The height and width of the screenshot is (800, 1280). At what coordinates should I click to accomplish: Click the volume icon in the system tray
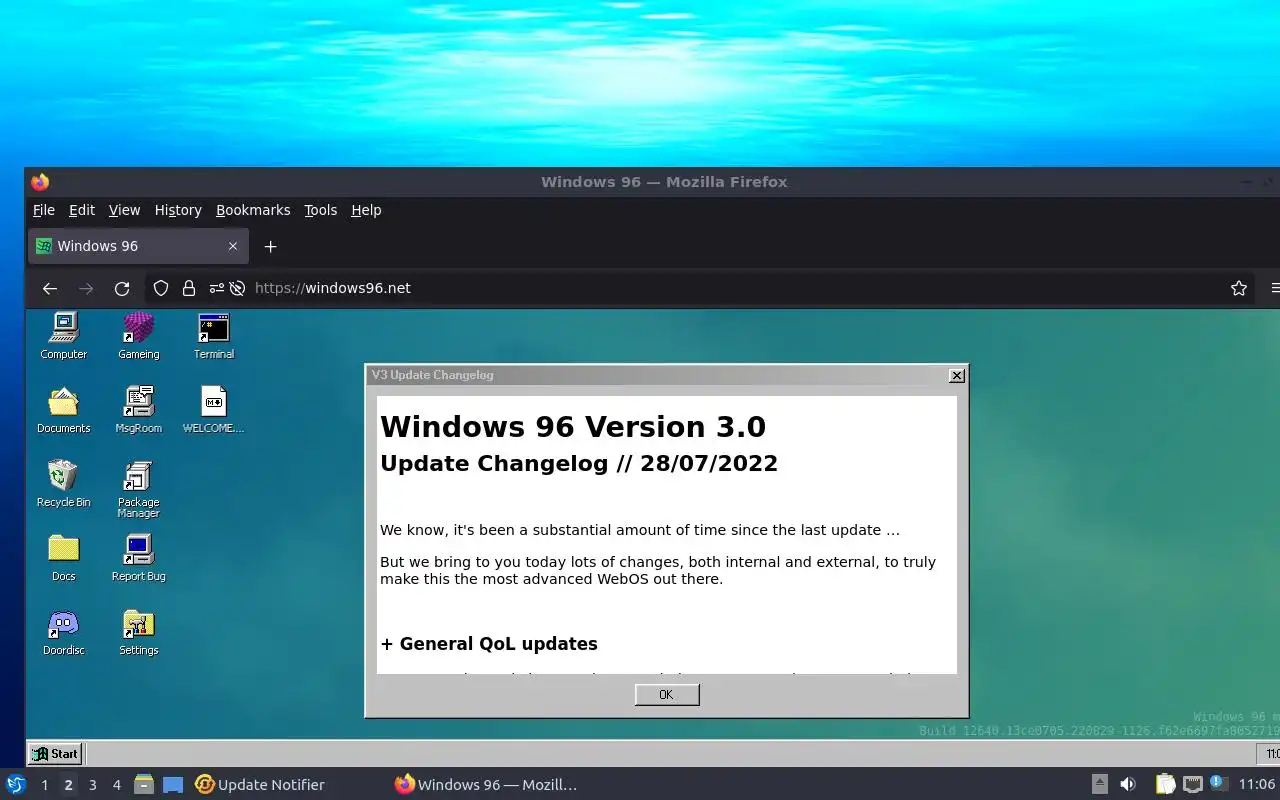tap(1127, 784)
